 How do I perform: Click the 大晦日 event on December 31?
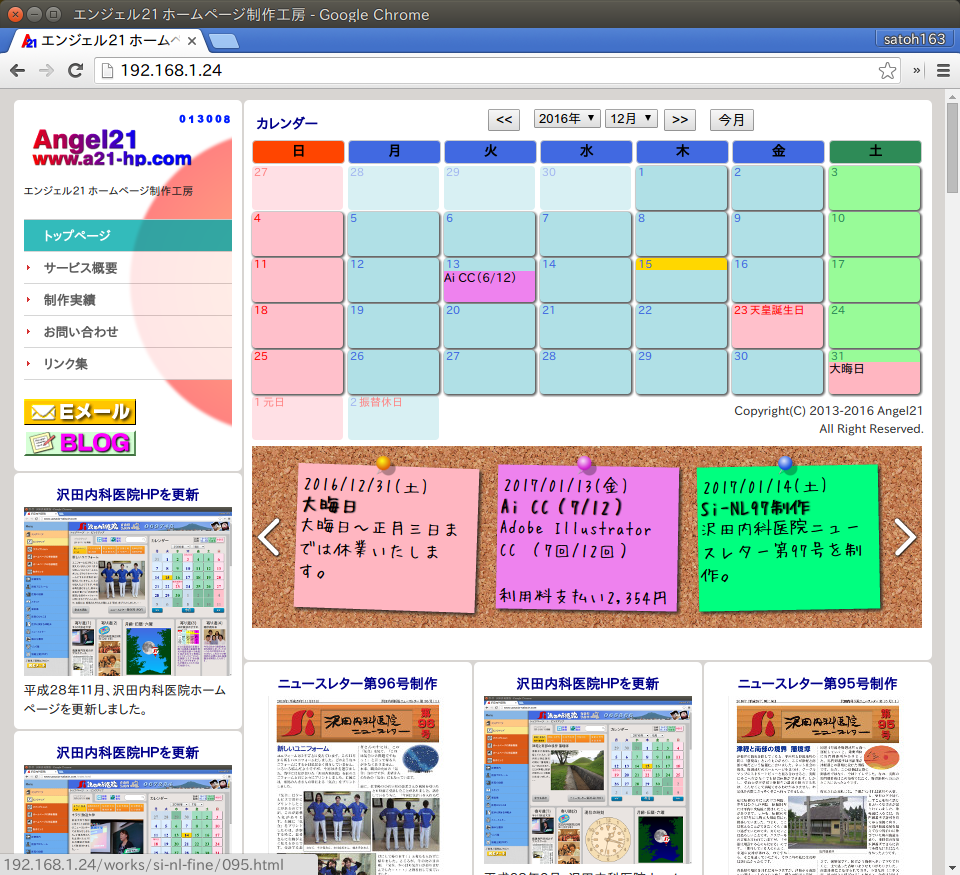(x=874, y=377)
